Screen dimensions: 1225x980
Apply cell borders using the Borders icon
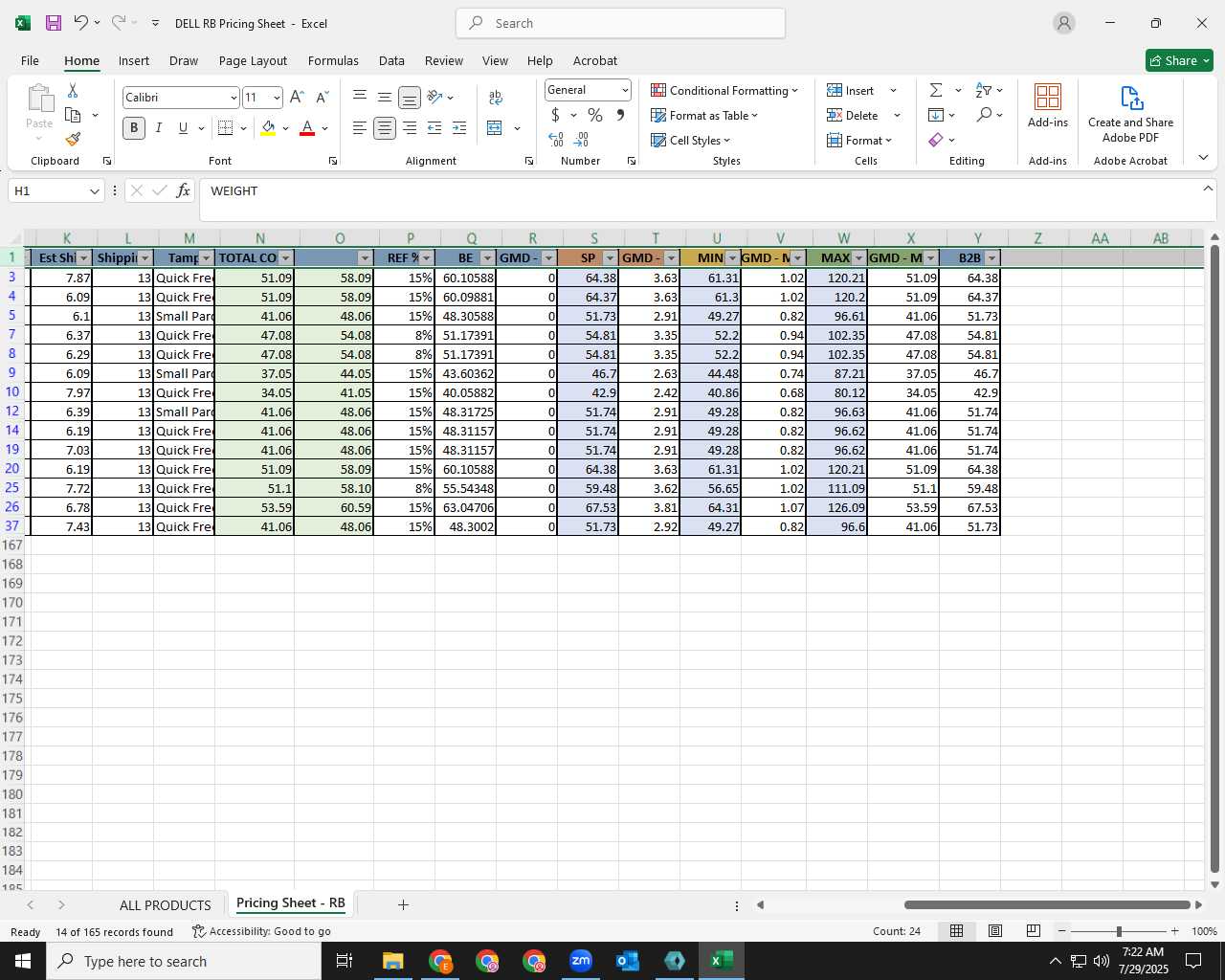tap(226, 128)
